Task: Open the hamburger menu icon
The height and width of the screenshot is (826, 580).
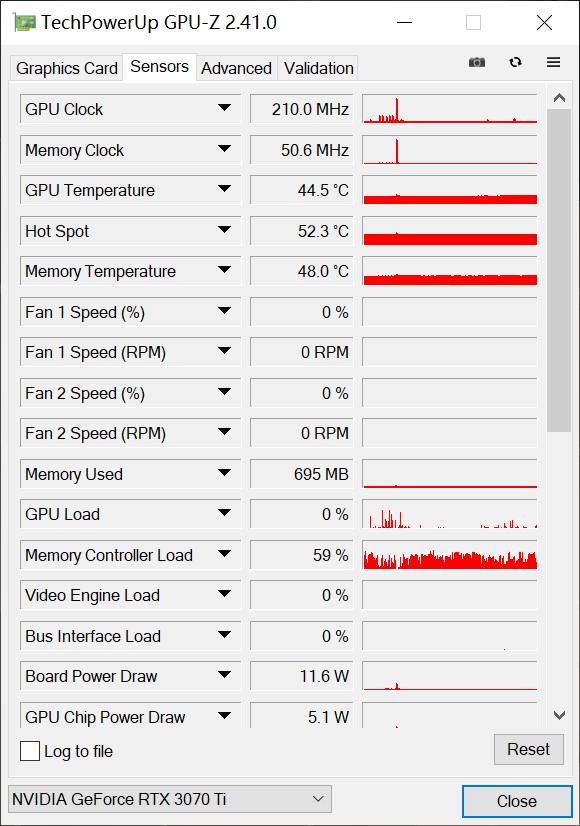Action: 553,62
